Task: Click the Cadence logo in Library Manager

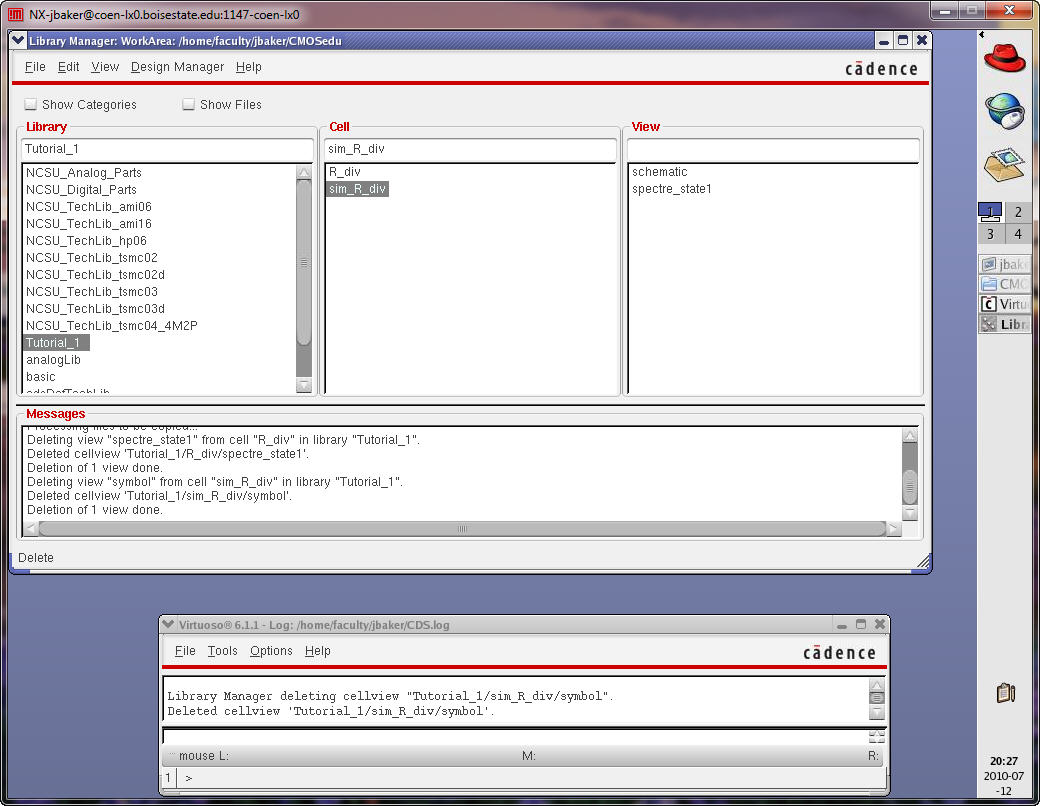Action: point(881,68)
